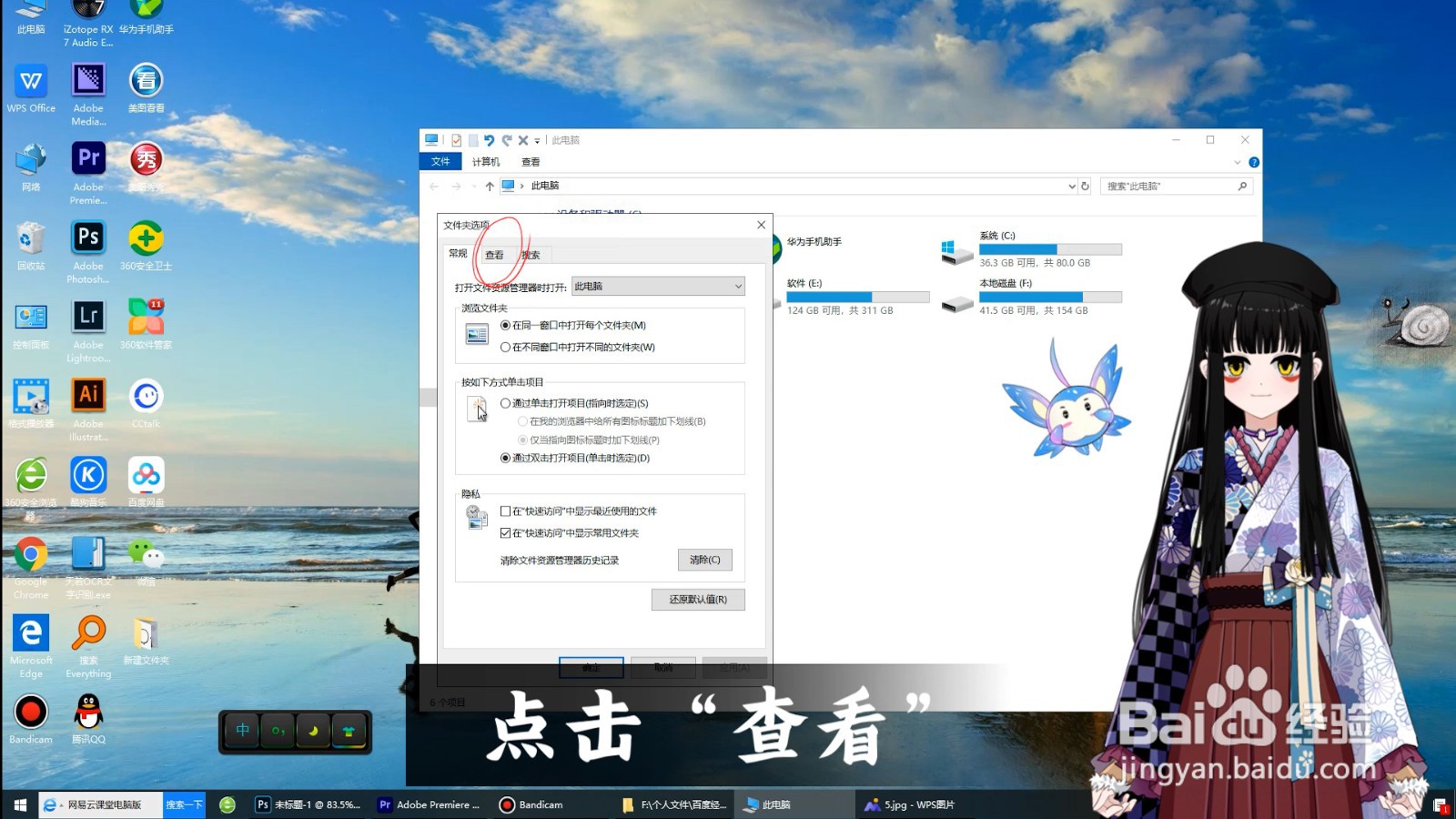Viewport: 1456px width, 819px height.
Task: Open the '打开文件资源管理器时打开' dropdown
Action: coord(737,286)
